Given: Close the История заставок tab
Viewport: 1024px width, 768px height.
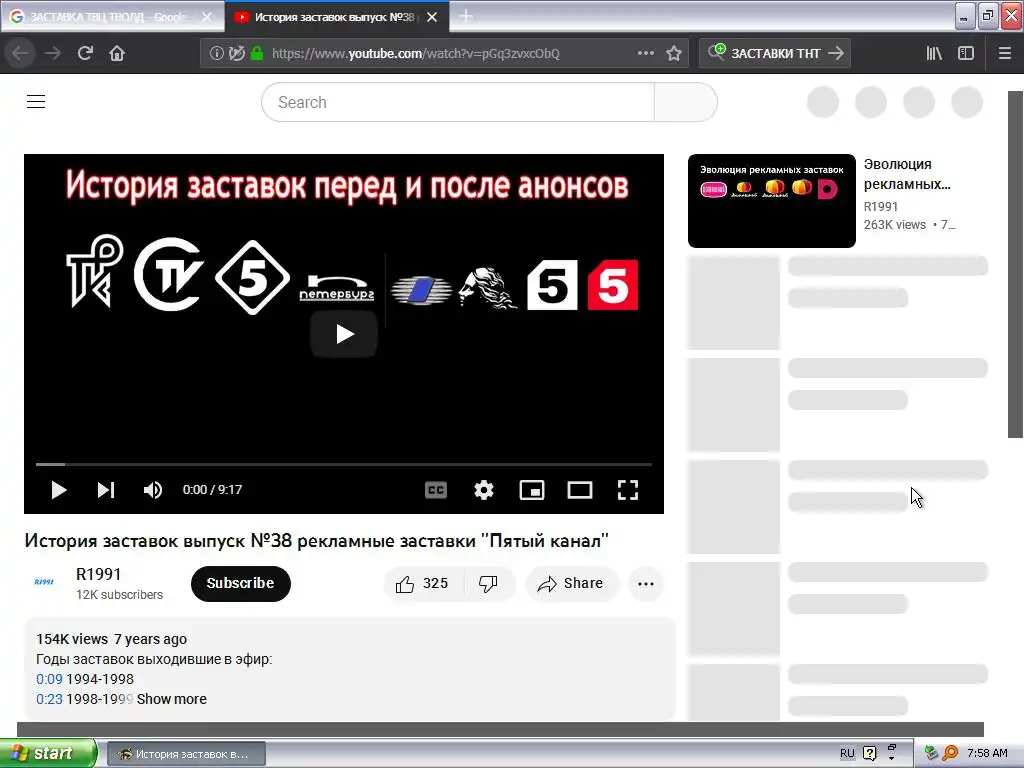Looking at the screenshot, I should pos(432,17).
